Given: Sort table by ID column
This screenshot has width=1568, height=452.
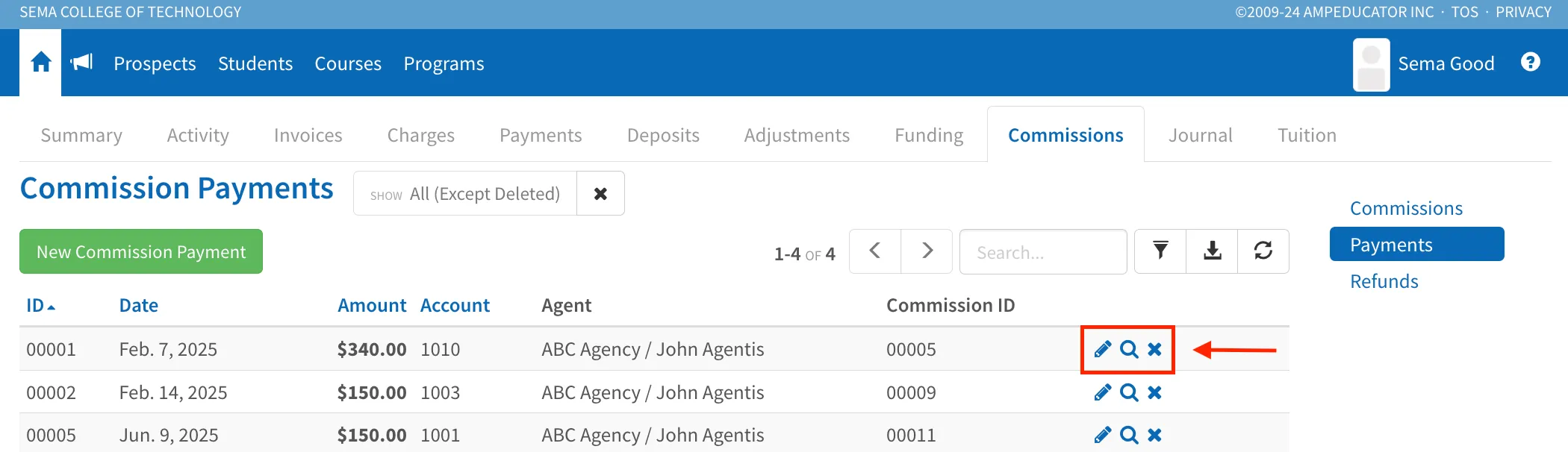Looking at the screenshot, I should [40, 306].
